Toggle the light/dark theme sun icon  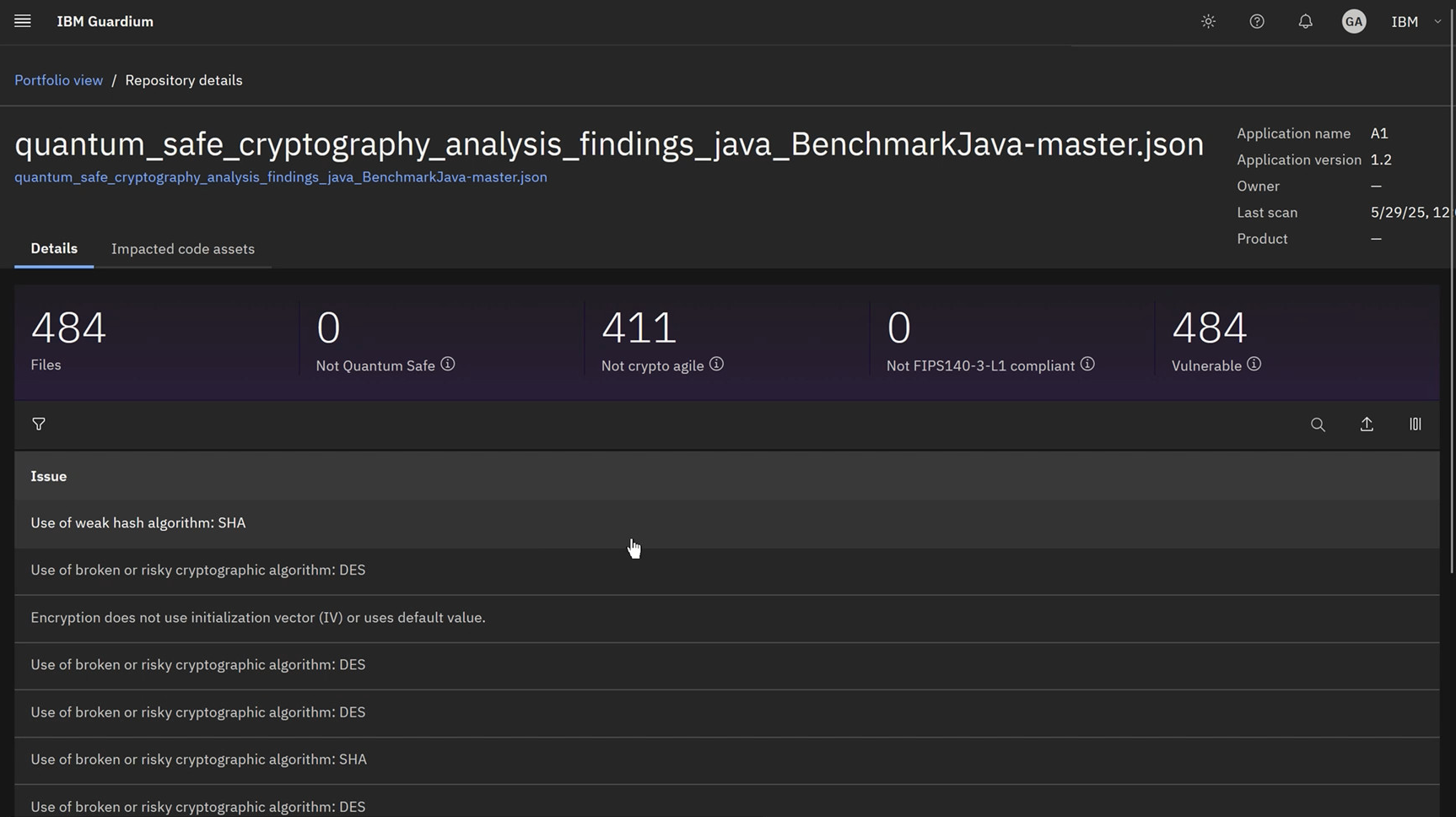point(1208,21)
